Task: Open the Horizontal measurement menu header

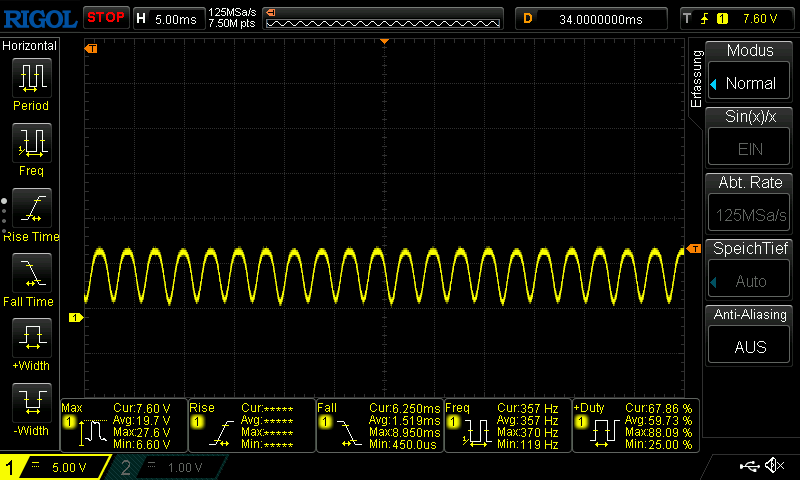Action: 30,46
